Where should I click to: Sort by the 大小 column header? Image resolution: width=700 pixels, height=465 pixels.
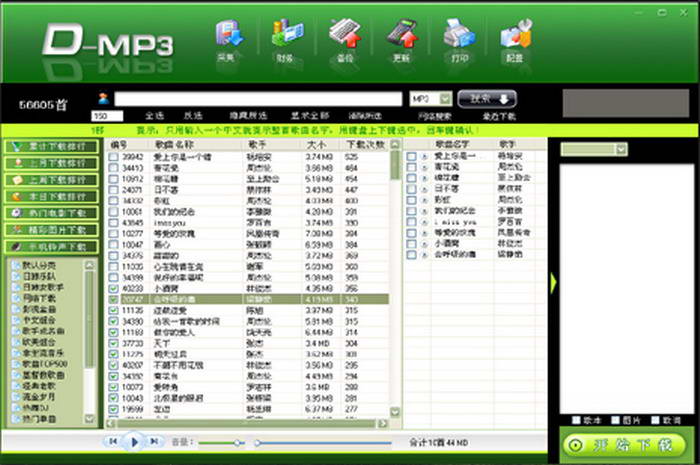pyautogui.click(x=318, y=144)
